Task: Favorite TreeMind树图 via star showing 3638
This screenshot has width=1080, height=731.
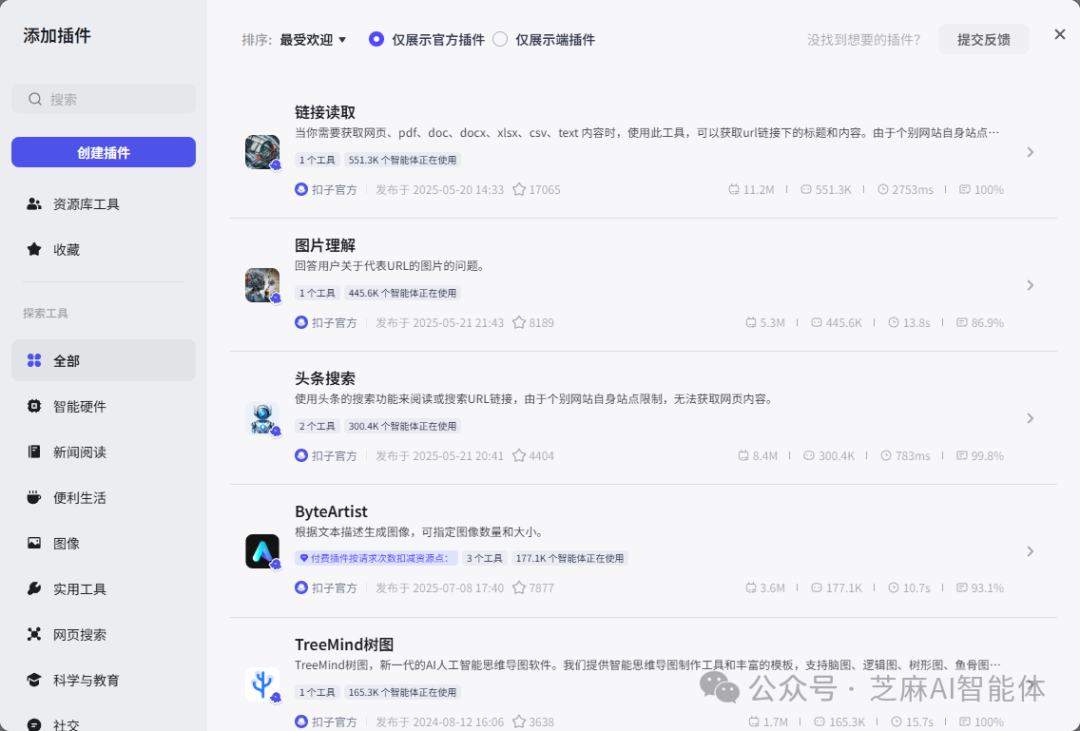Action: point(519,721)
